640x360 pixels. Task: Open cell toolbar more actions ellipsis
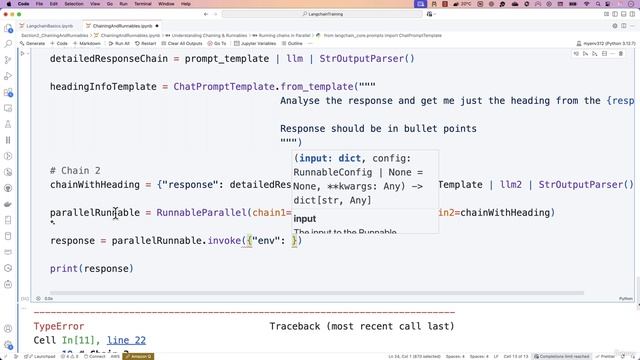612,53
